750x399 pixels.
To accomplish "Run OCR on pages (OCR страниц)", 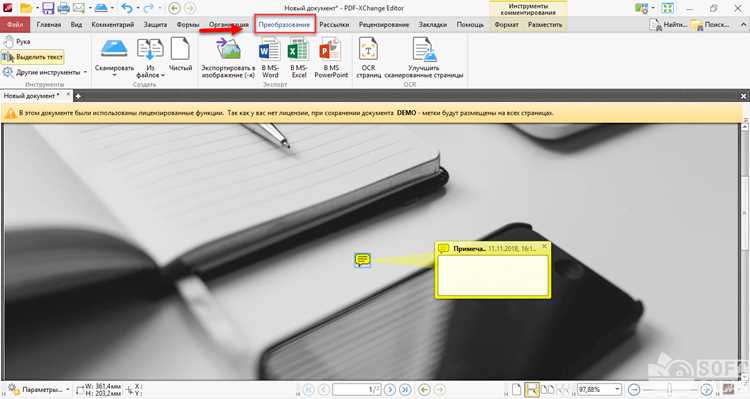I will (x=368, y=58).
